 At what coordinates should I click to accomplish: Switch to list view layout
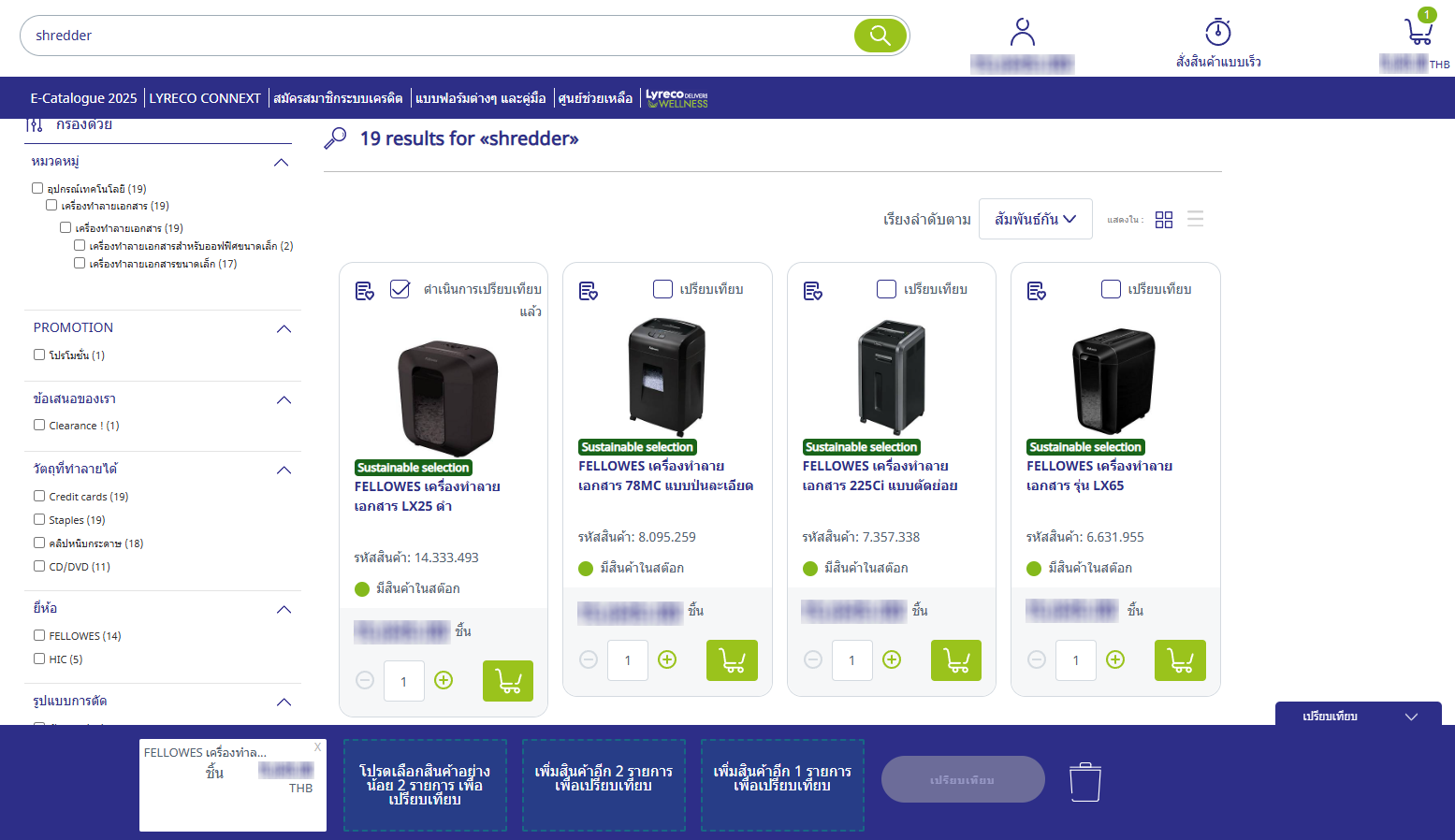[x=1195, y=219]
